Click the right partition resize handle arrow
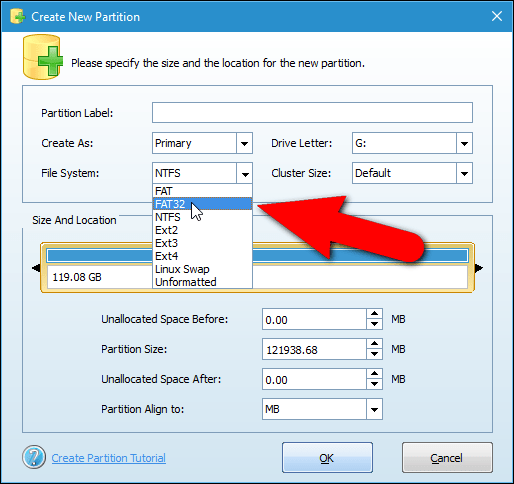The width and height of the screenshot is (514, 484). (x=479, y=268)
